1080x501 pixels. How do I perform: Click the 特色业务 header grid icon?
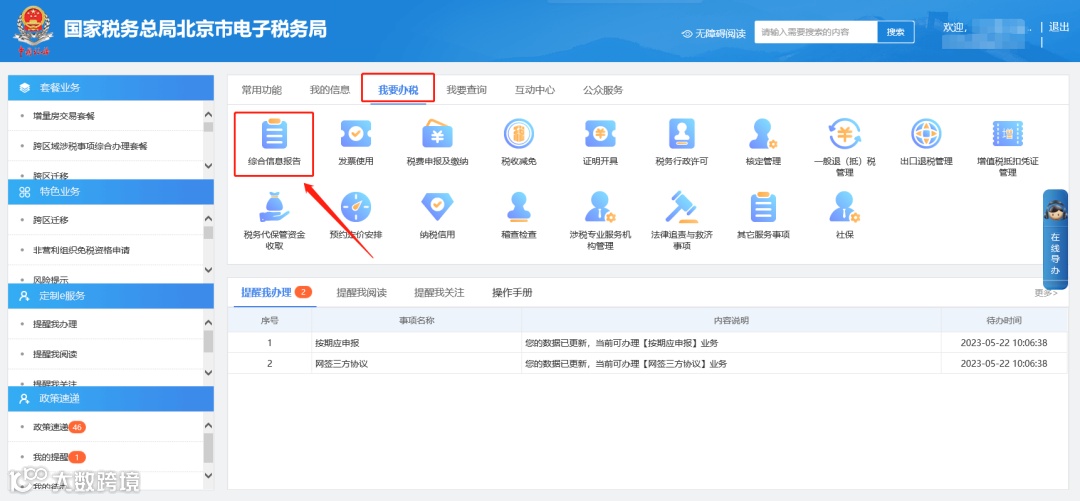(25, 192)
